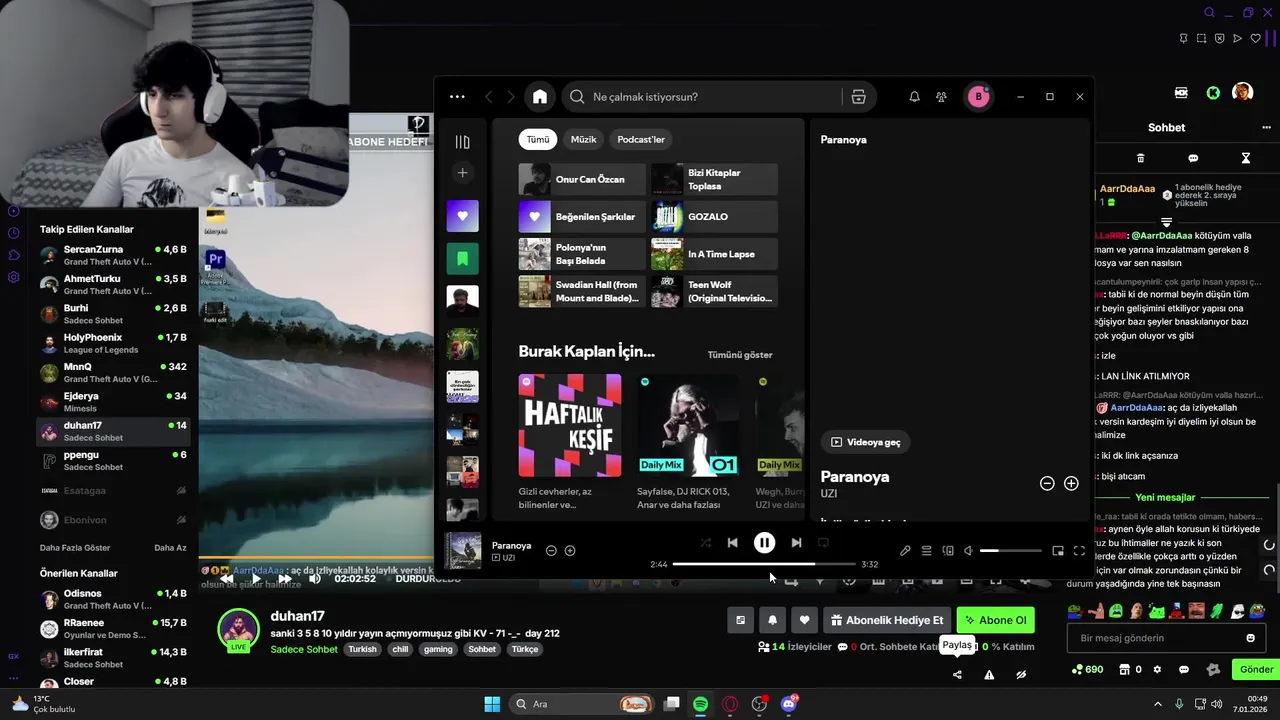Follow channel with heart icon
Screen dimensions: 1280x720
(x=804, y=620)
